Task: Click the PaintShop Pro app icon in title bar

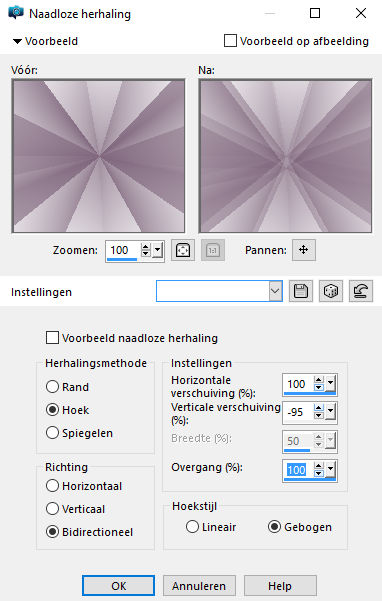Action: pos(16,13)
